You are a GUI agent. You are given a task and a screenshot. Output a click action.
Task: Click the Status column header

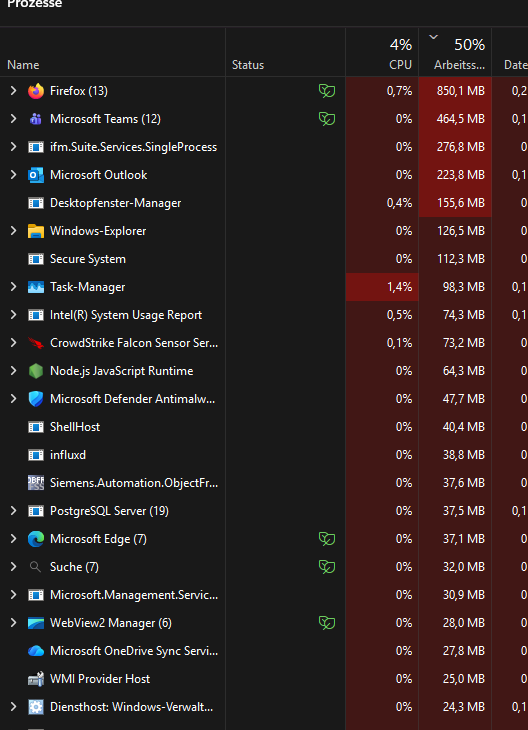[285, 52]
